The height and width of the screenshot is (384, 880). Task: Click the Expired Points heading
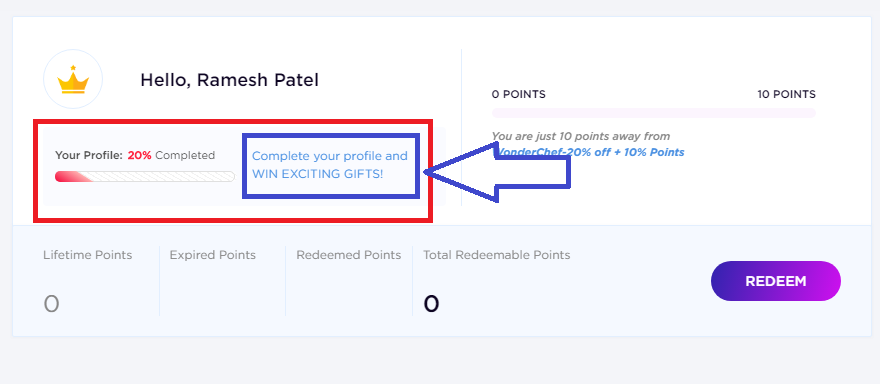click(213, 255)
